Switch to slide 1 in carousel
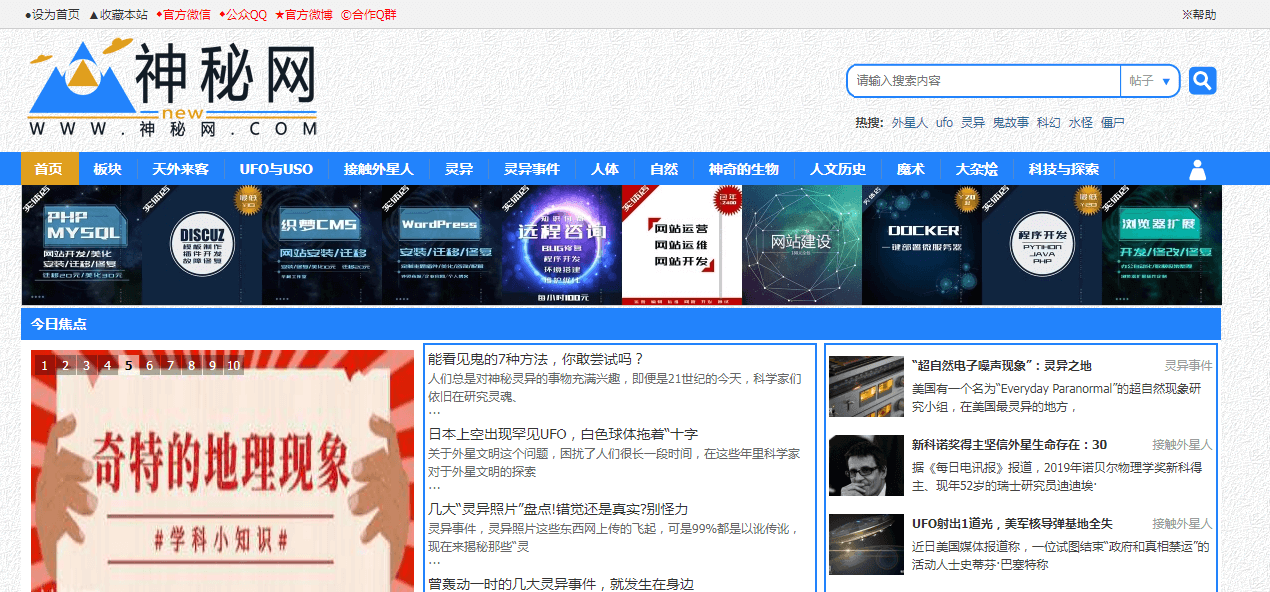 tap(45, 366)
